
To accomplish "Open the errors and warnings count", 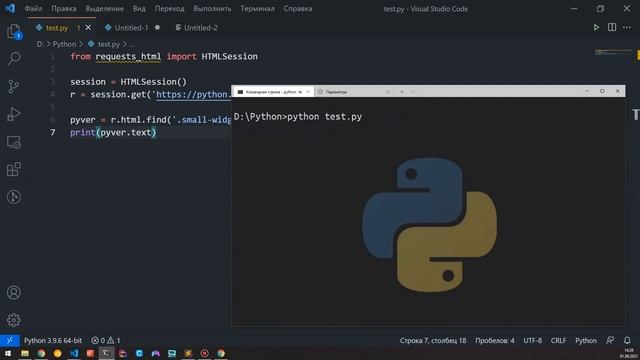I will (x=106, y=340).
